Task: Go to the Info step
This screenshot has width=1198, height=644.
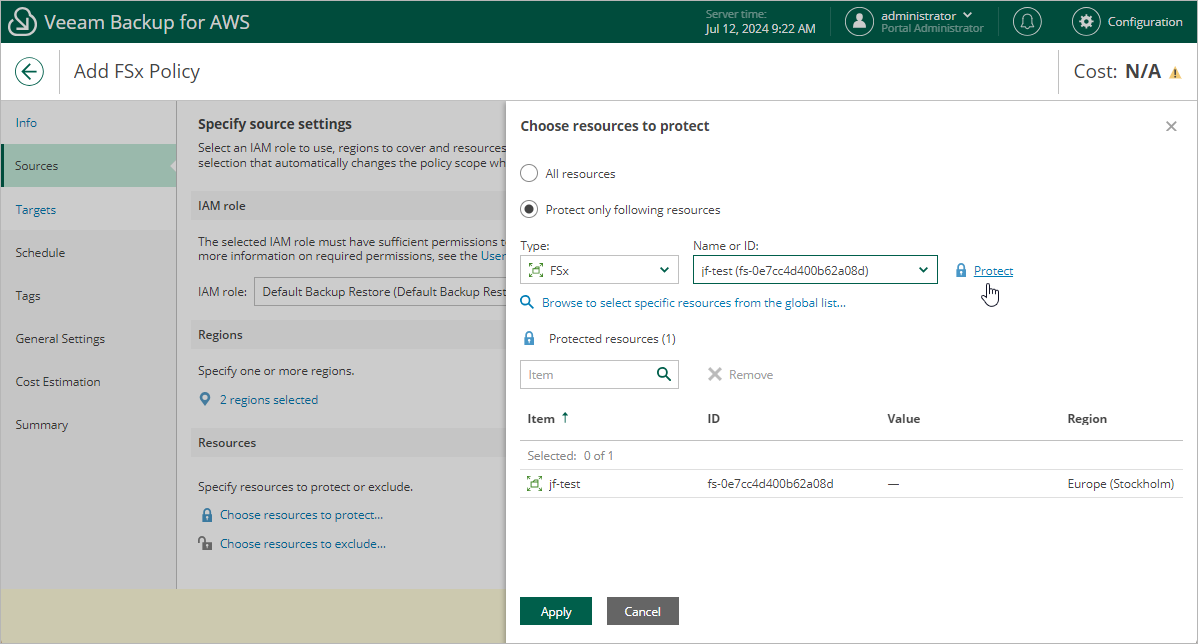Action: pos(26,122)
